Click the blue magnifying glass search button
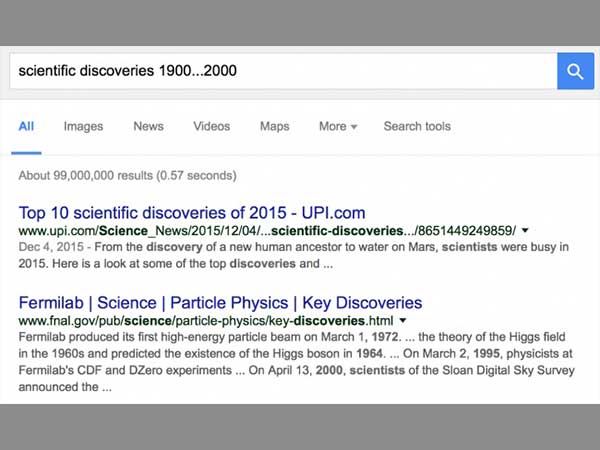 point(575,71)
